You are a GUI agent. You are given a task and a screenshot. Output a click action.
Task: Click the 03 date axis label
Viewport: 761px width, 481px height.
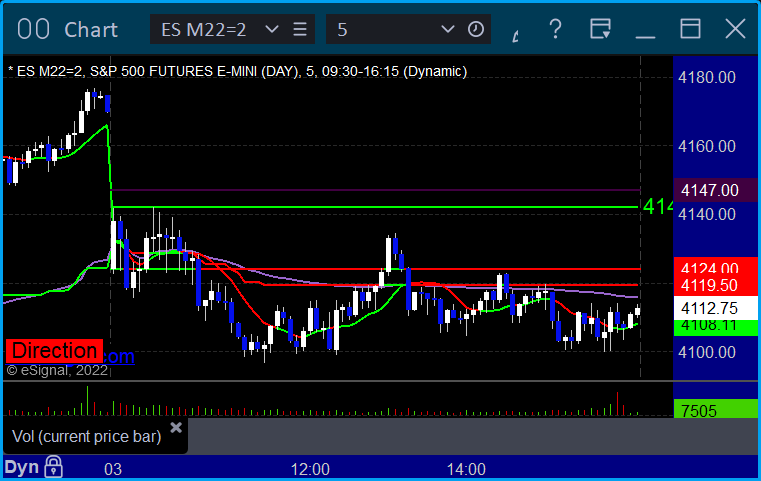pos(113,469)
